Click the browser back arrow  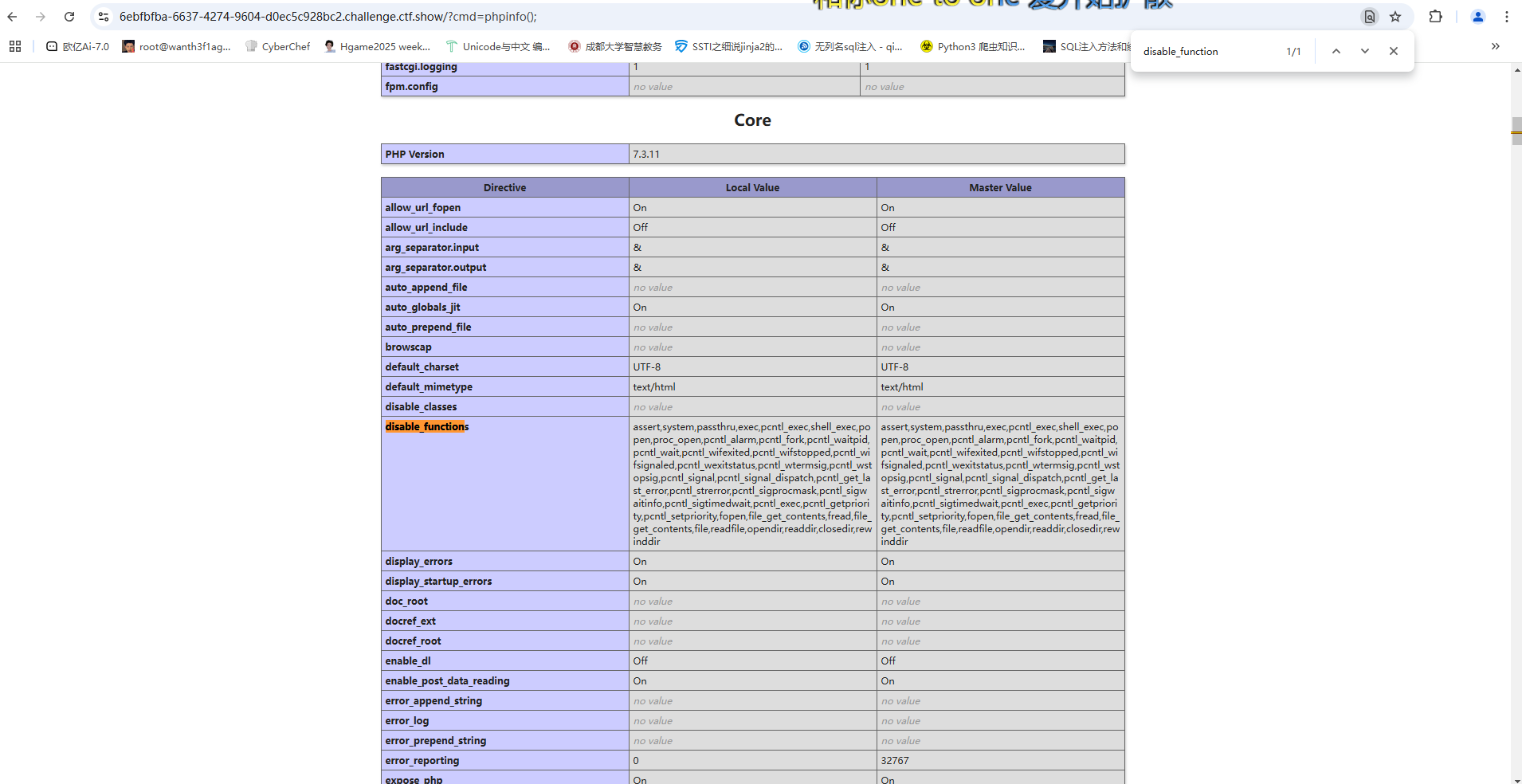[12, 17]
